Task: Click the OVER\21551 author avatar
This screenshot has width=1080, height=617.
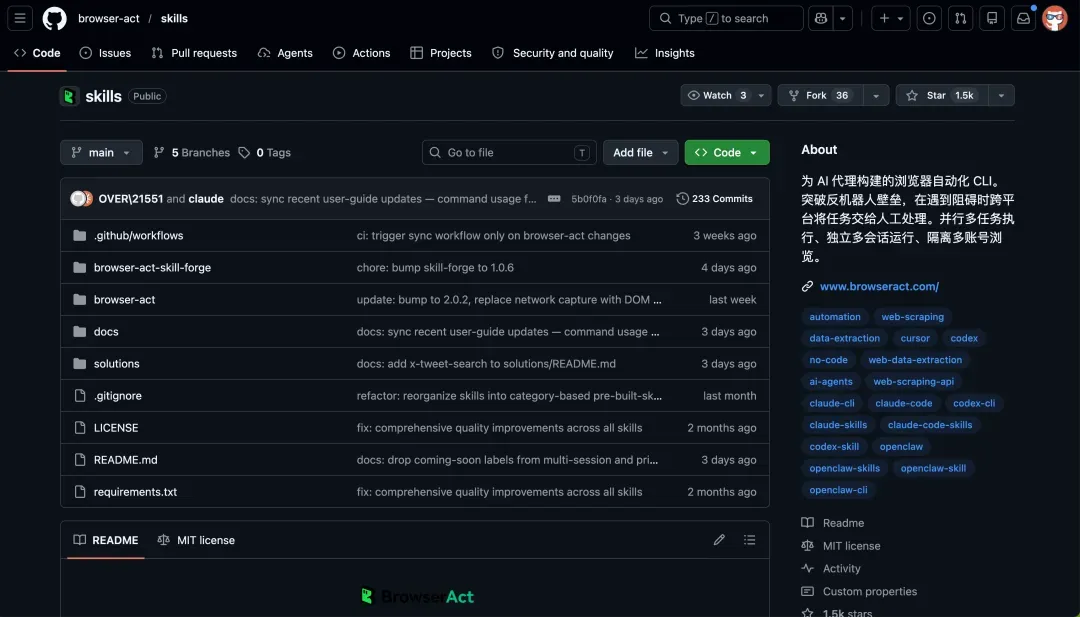Action: [79, 199]
